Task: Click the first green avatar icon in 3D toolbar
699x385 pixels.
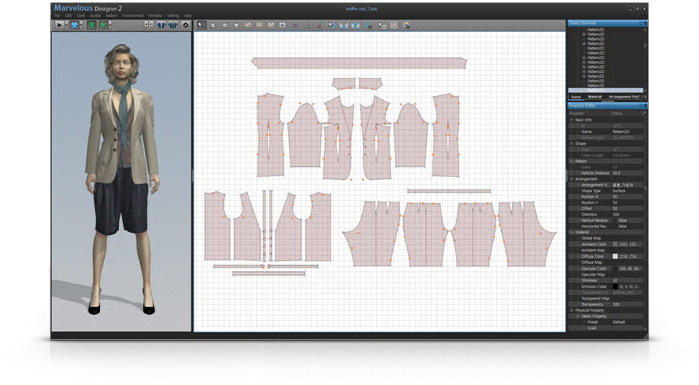Action: (92, 25)
